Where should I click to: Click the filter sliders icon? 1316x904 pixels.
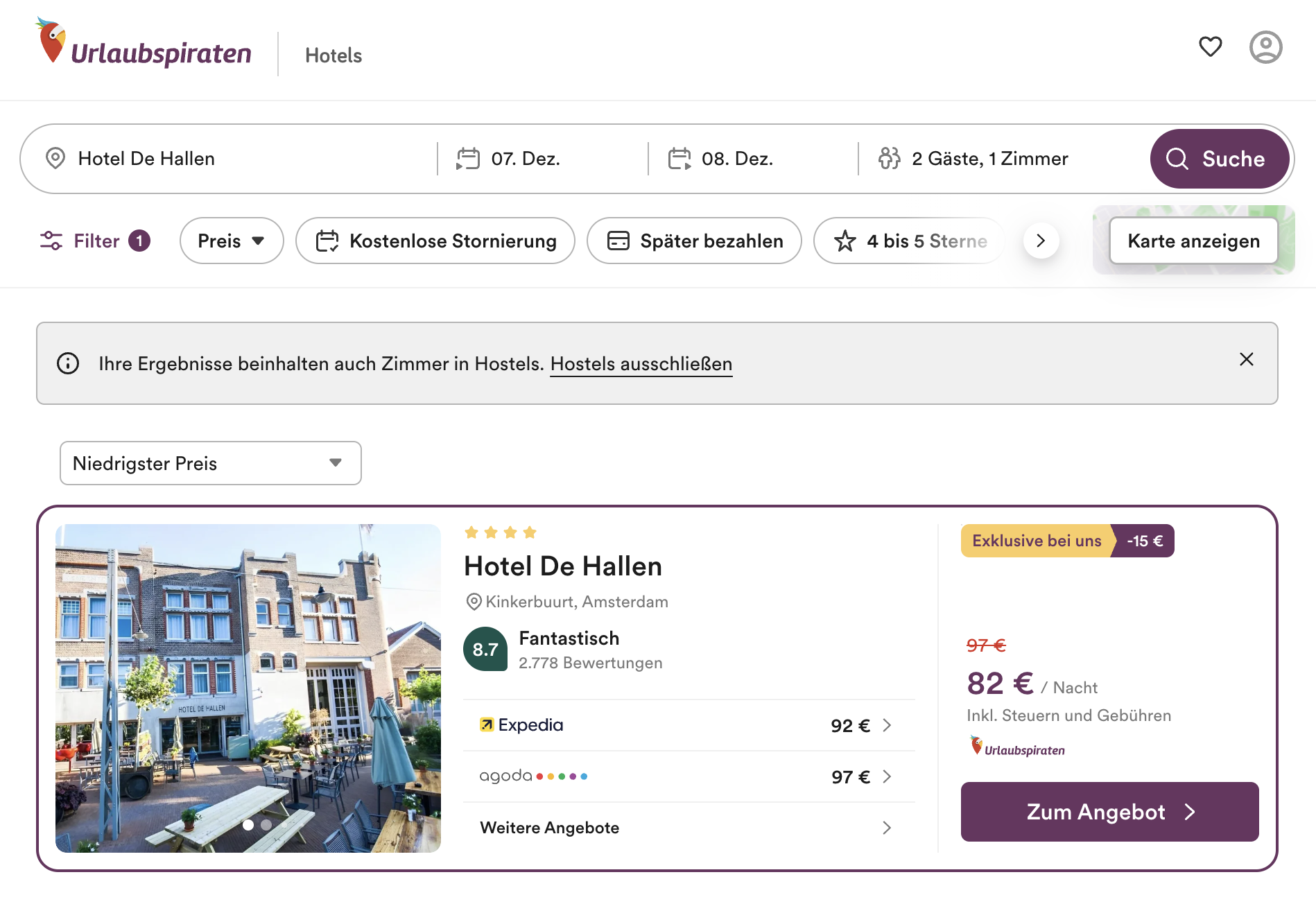coord(51,241)
